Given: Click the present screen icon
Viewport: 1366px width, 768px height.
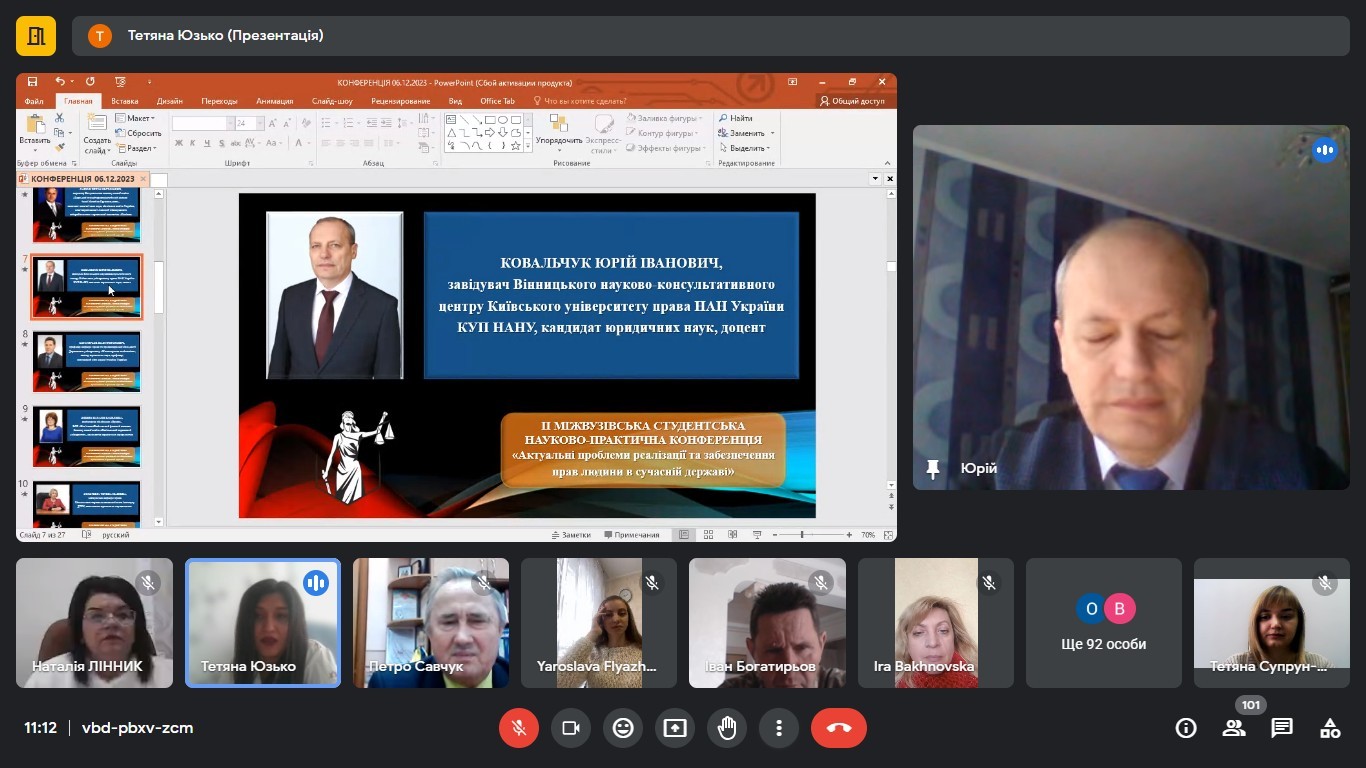Looking at the screenshot, I should pos(675,728).
